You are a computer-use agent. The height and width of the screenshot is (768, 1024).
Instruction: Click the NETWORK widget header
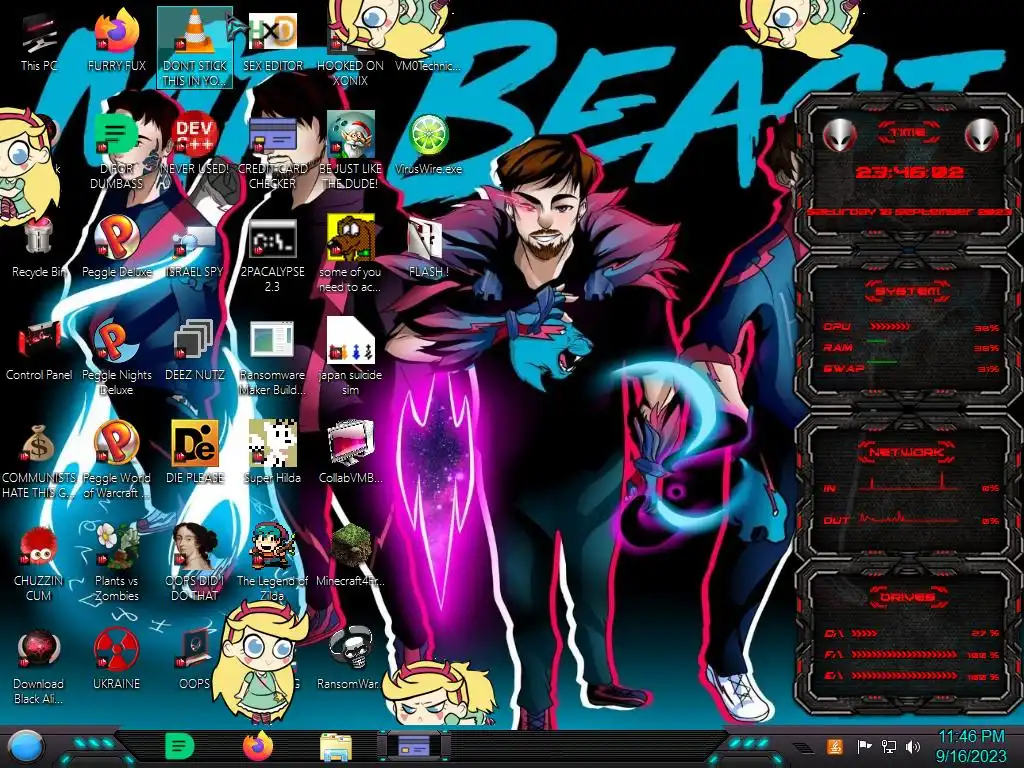click(907, 452)
